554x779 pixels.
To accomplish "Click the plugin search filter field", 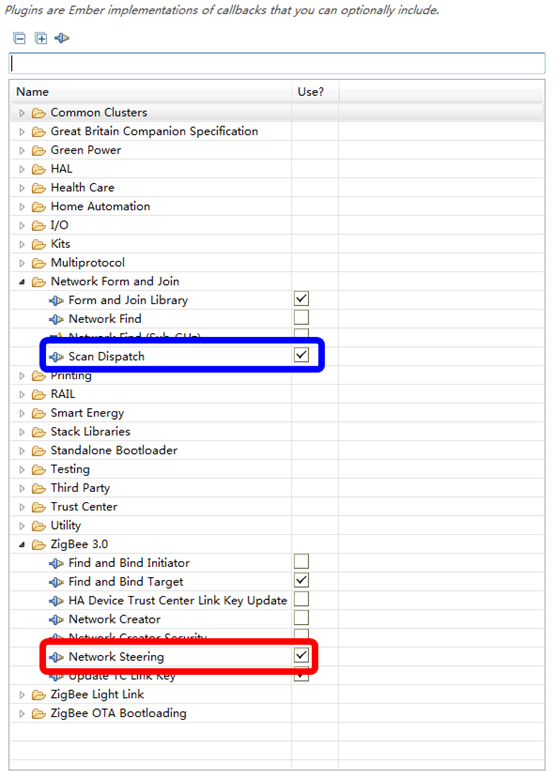I will pos(277,64).
